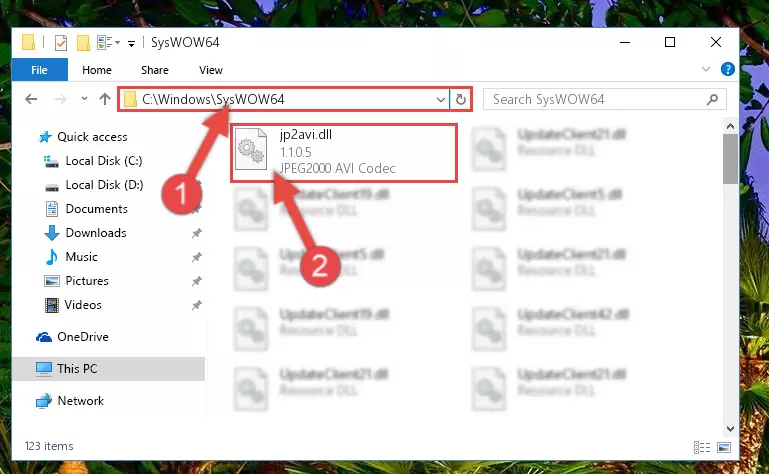Select OneDrive in navigation pane
Viewport: 769px width, 474px height.
pyautogui.click(x=83, y=337)
